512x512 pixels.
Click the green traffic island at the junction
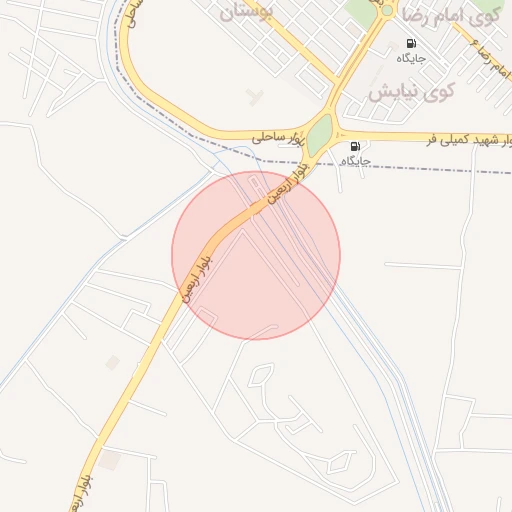(x=319, y=135)
